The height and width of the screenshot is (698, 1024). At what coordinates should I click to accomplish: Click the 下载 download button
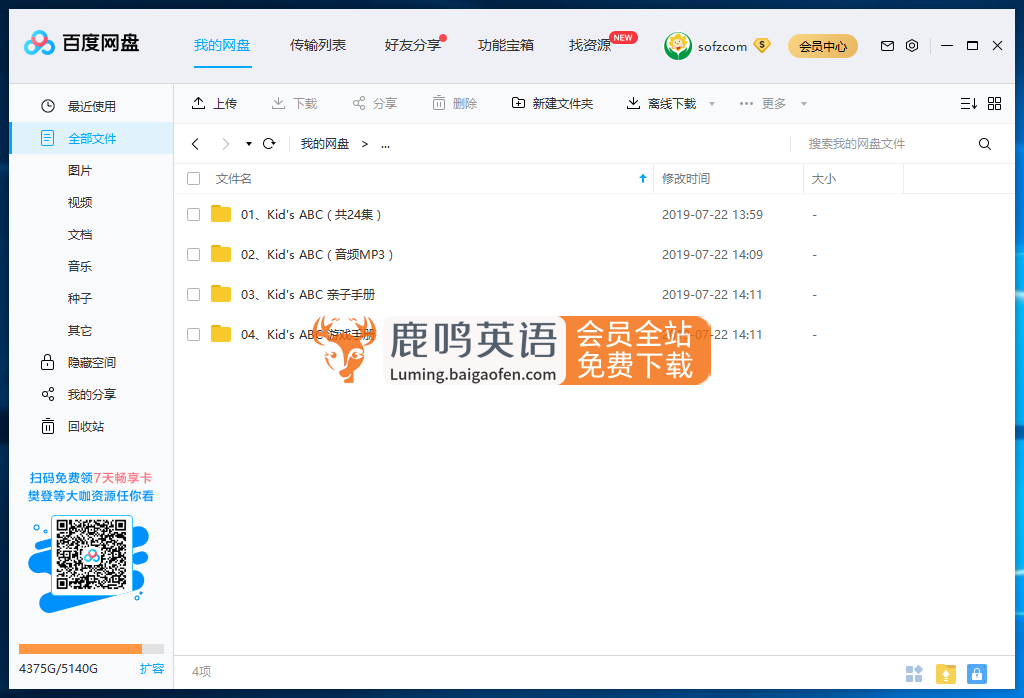tap(294, 103)
